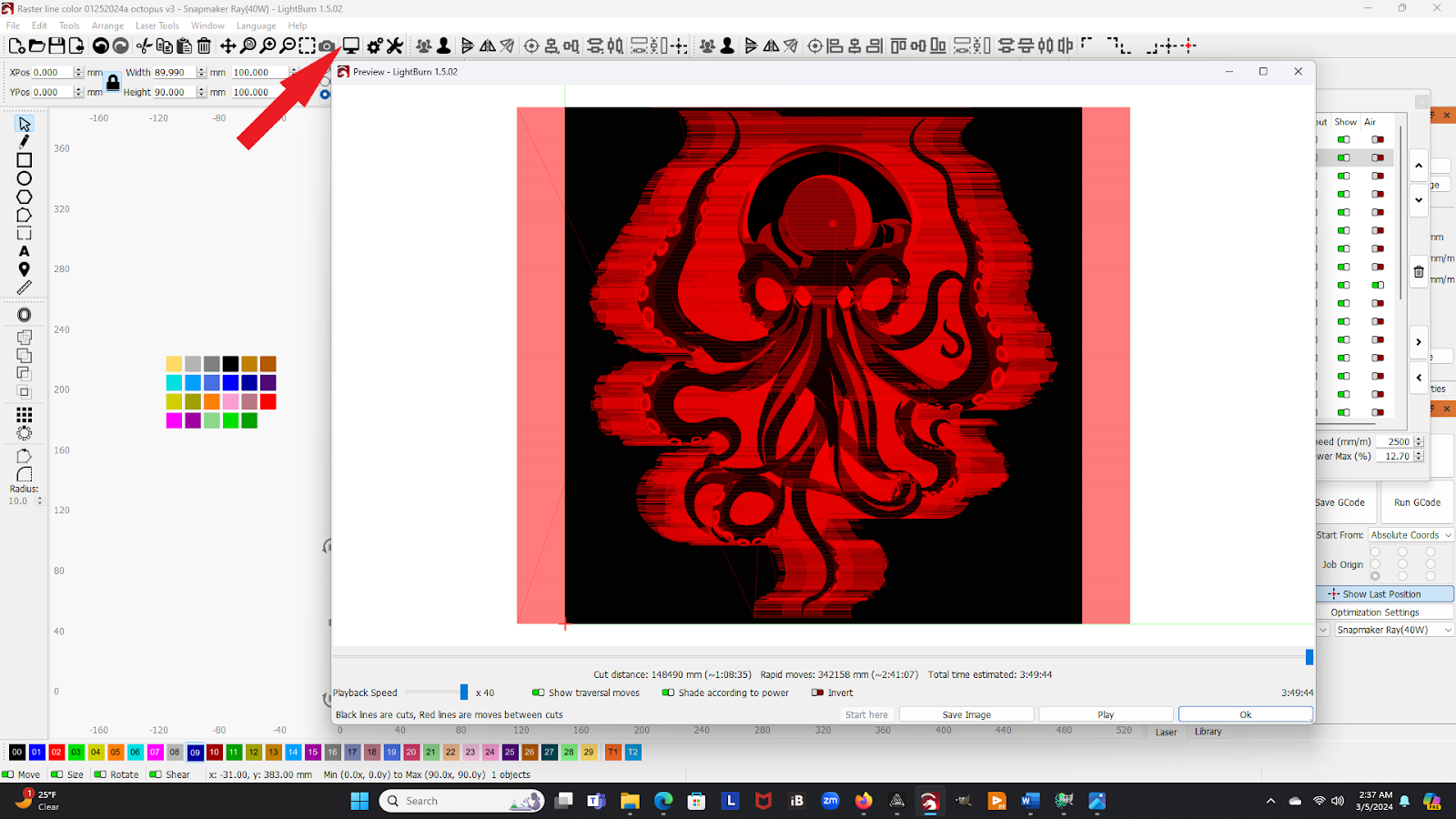Open the Arrange menu
The width and height of the screenshot is (1456, 819).
click(107, 25)
